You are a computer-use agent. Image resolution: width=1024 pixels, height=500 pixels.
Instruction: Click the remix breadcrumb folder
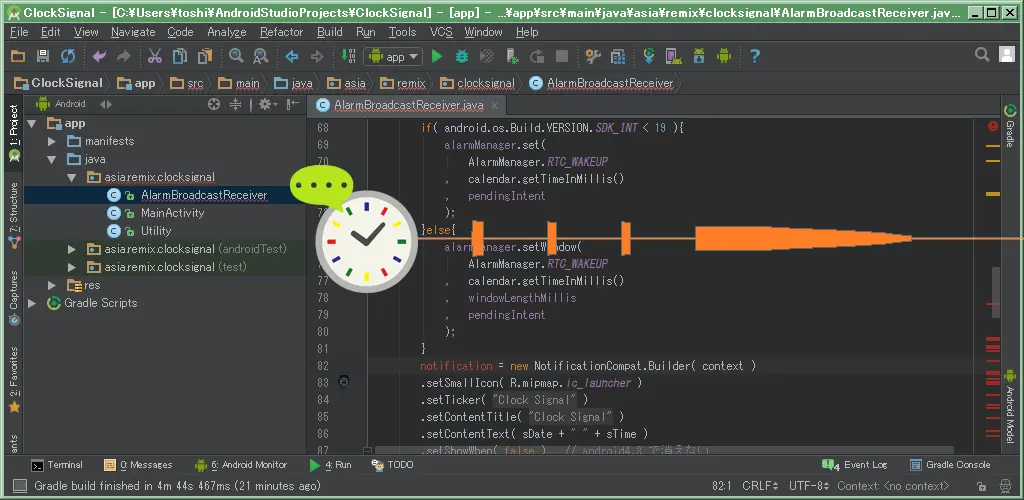pyautogui.click(x=403, y=83)
